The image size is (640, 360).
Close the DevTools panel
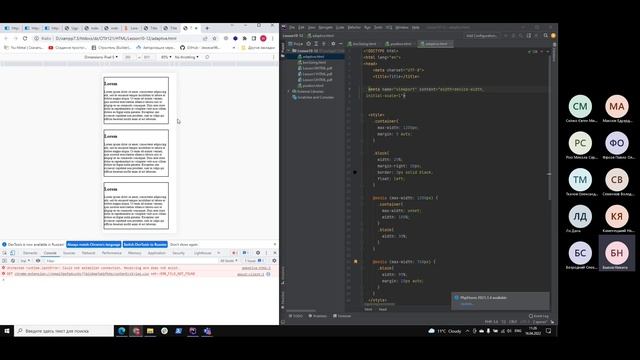(275, 253)
